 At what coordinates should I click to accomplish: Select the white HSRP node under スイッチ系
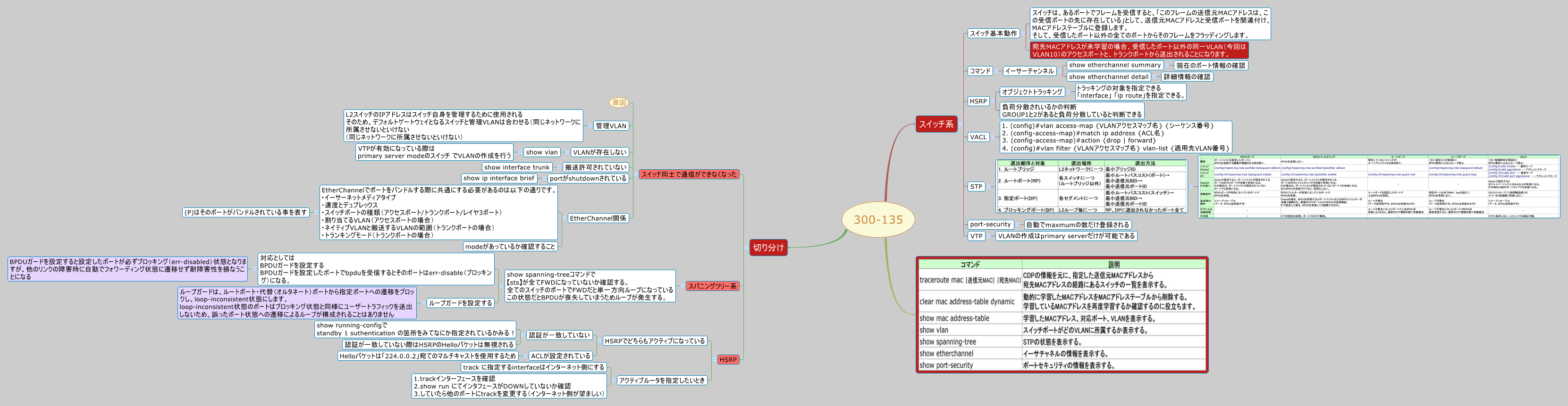coord(978,101)
